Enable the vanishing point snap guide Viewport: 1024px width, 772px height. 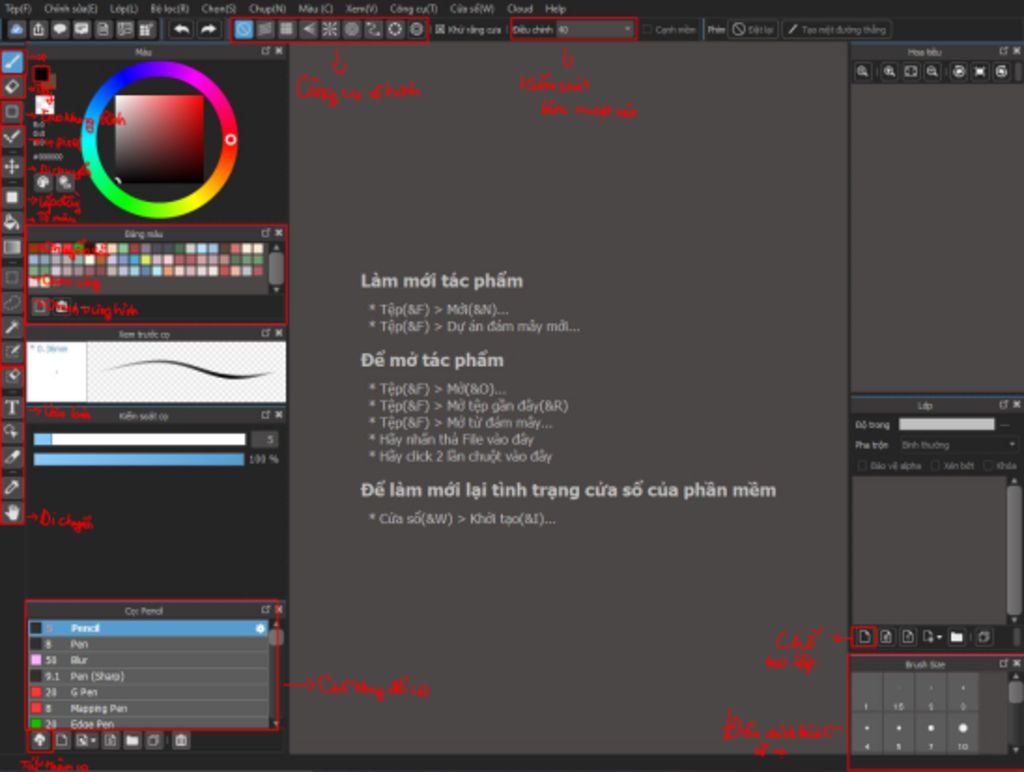(x=308, y=29)
